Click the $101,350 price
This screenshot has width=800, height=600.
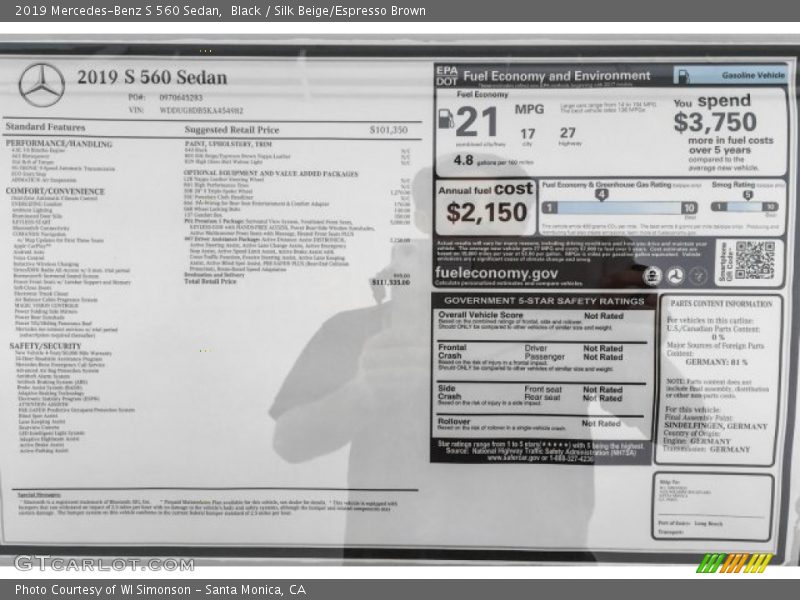point(389,130)
